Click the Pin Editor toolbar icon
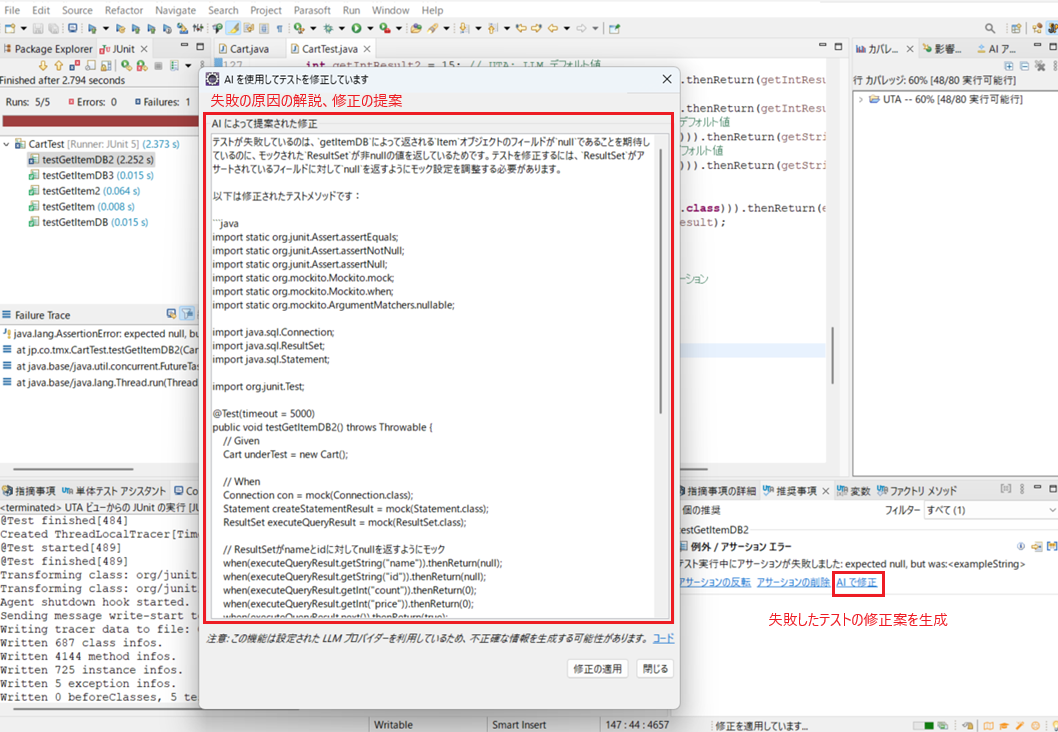 coord(614,28)
